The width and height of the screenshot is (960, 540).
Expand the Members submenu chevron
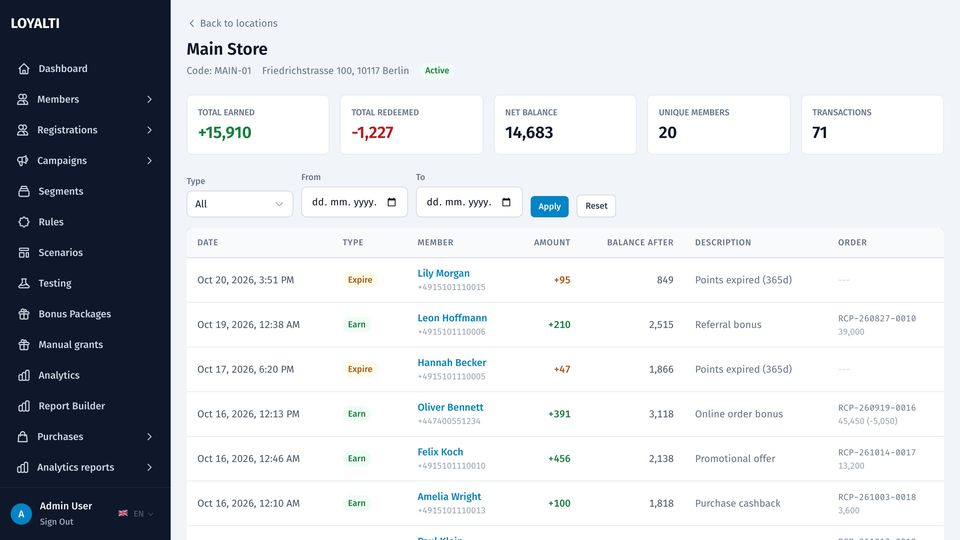pyautogui.click(x=149, y=99)
